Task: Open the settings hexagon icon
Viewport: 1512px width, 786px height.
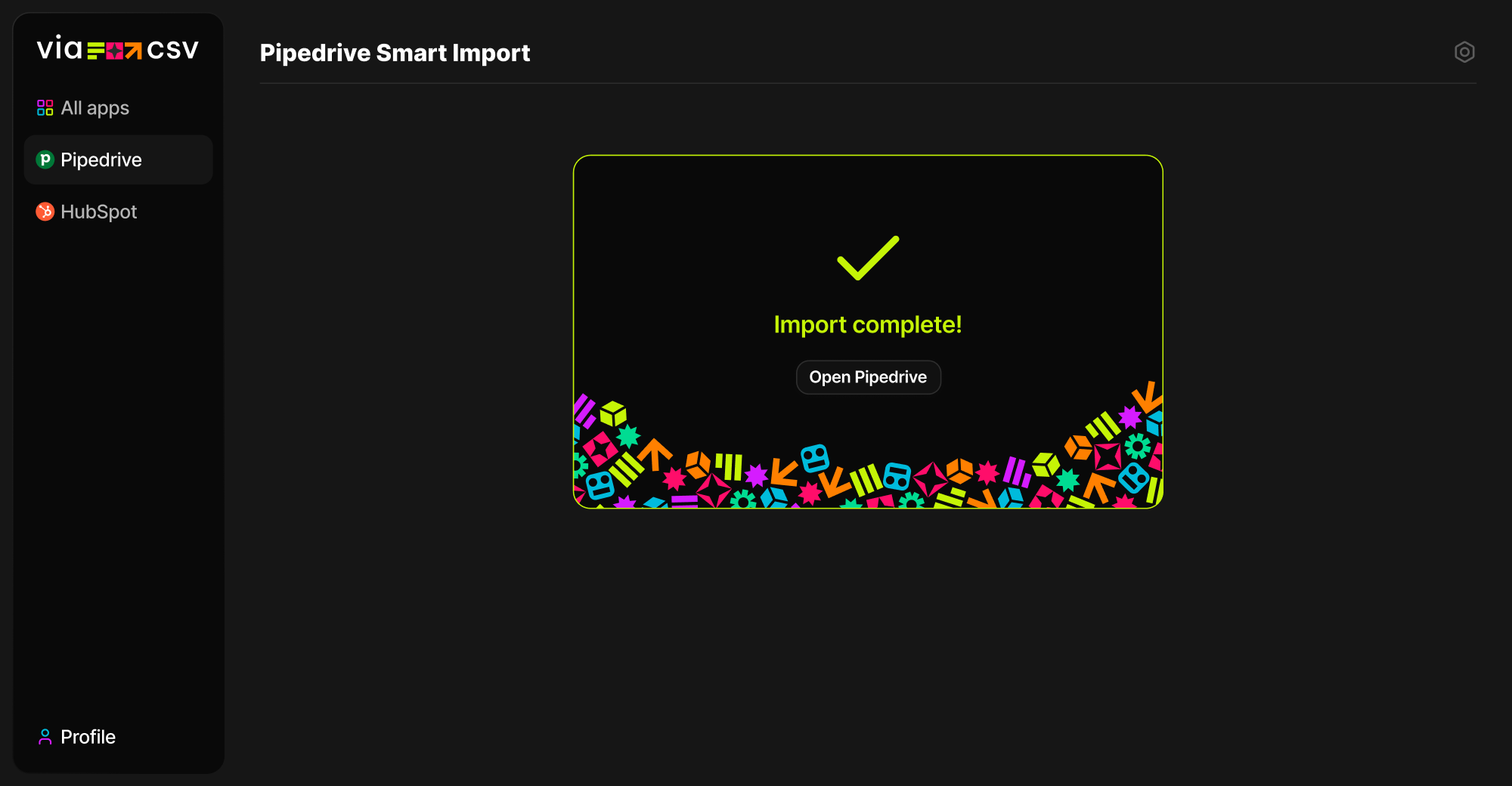Action: click(1464, 52)
